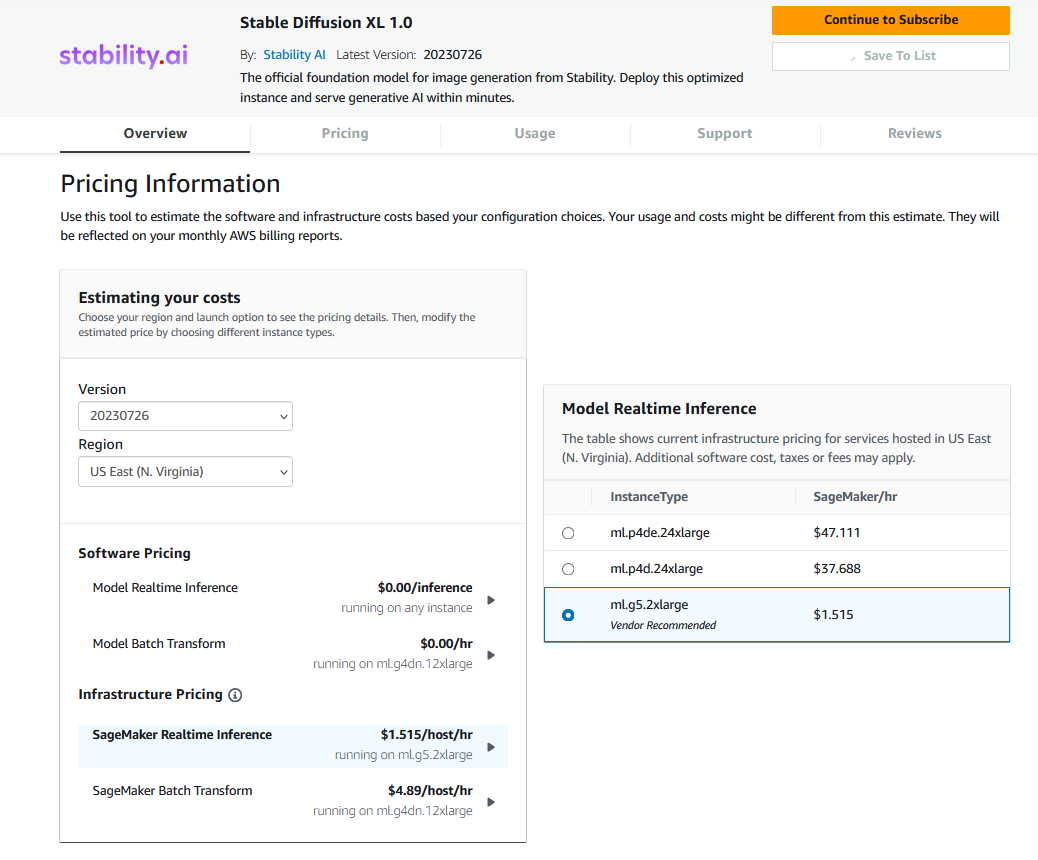The width and height of the screenshot is (1038, 860).
Task: Click the $1.515 SageMaker price cell
Action: pyautogui.click(x=833, y=615)
